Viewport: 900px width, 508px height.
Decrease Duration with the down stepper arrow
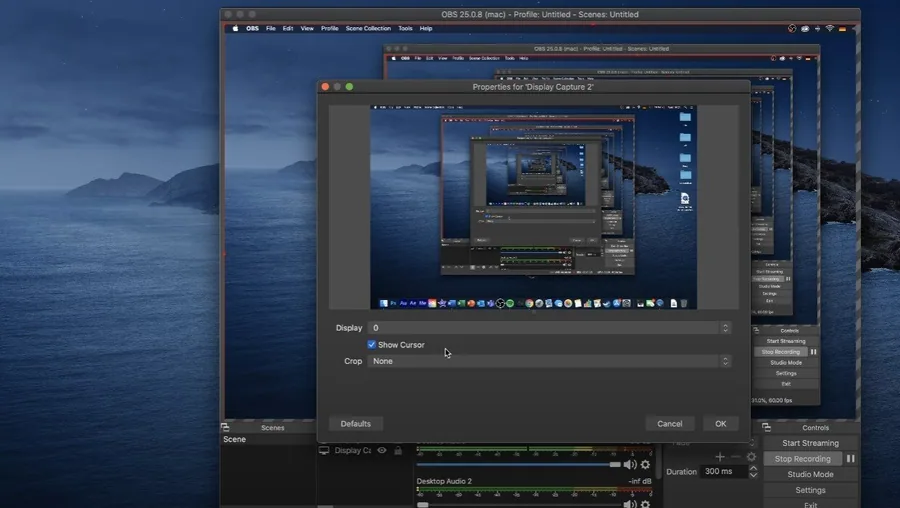tap(753, 475)
